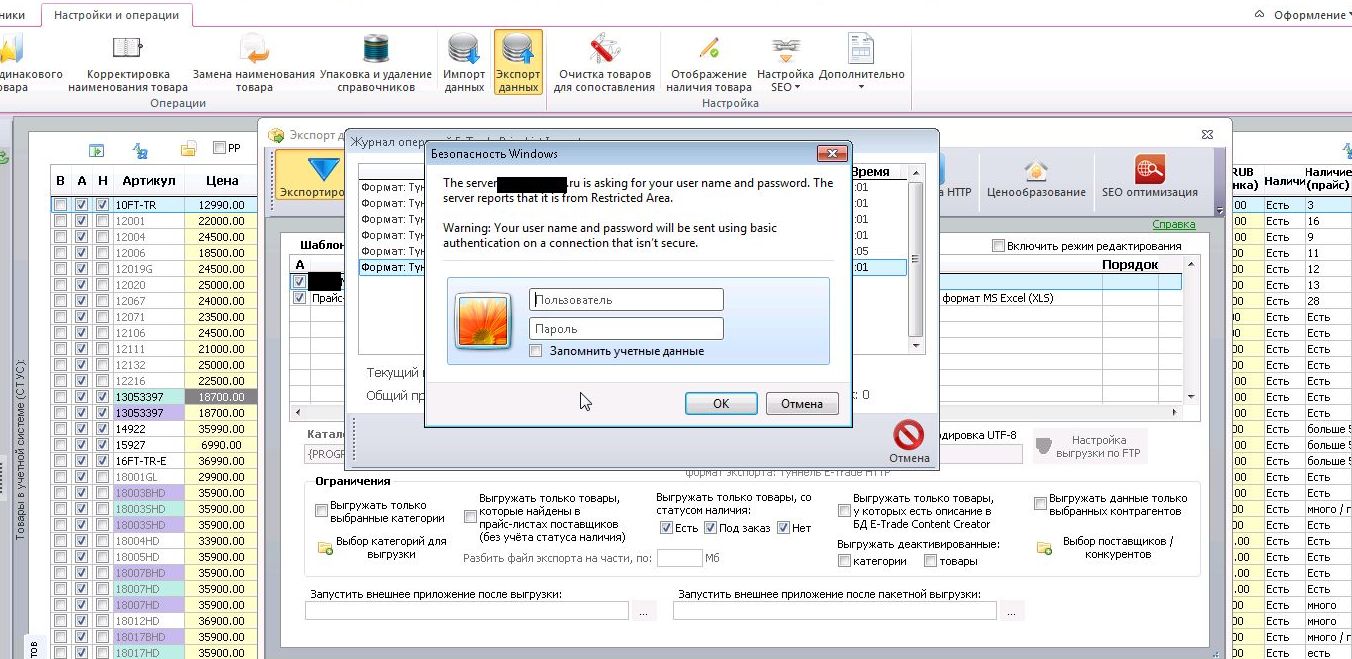This screenshot has height=659, width=1352.
Task: Click the Цена column header
Action: point(222,181)
